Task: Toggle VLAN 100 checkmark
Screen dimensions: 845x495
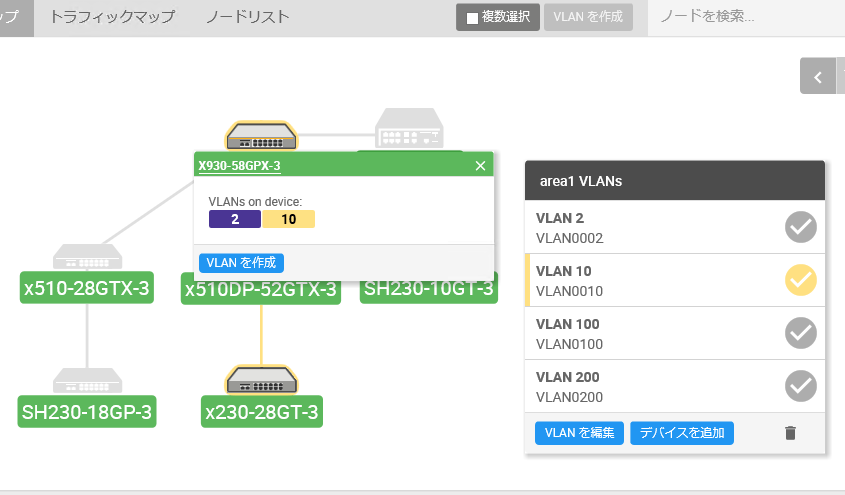Action: click(800, 333)
